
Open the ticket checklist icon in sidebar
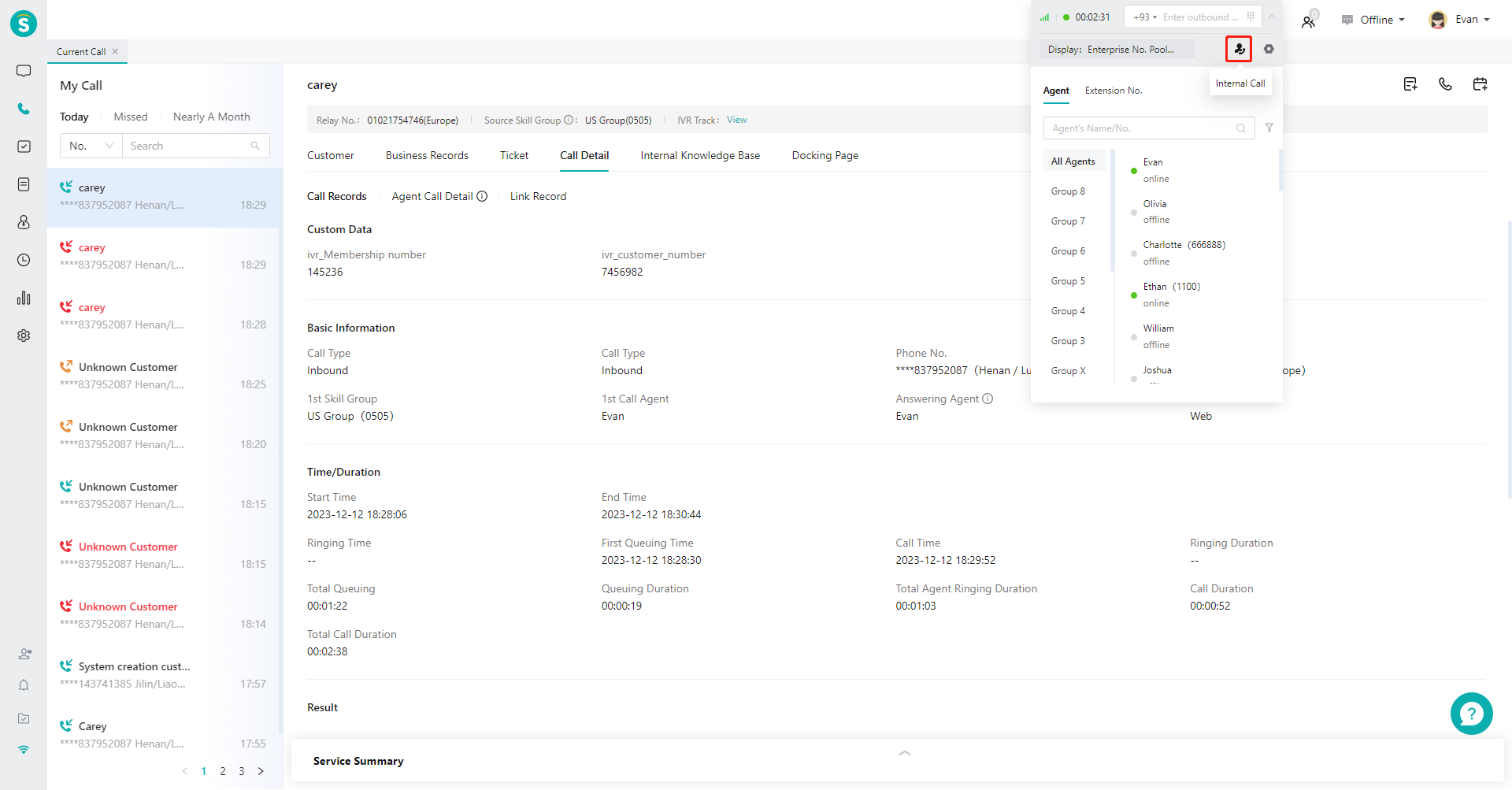pos(24,147)
